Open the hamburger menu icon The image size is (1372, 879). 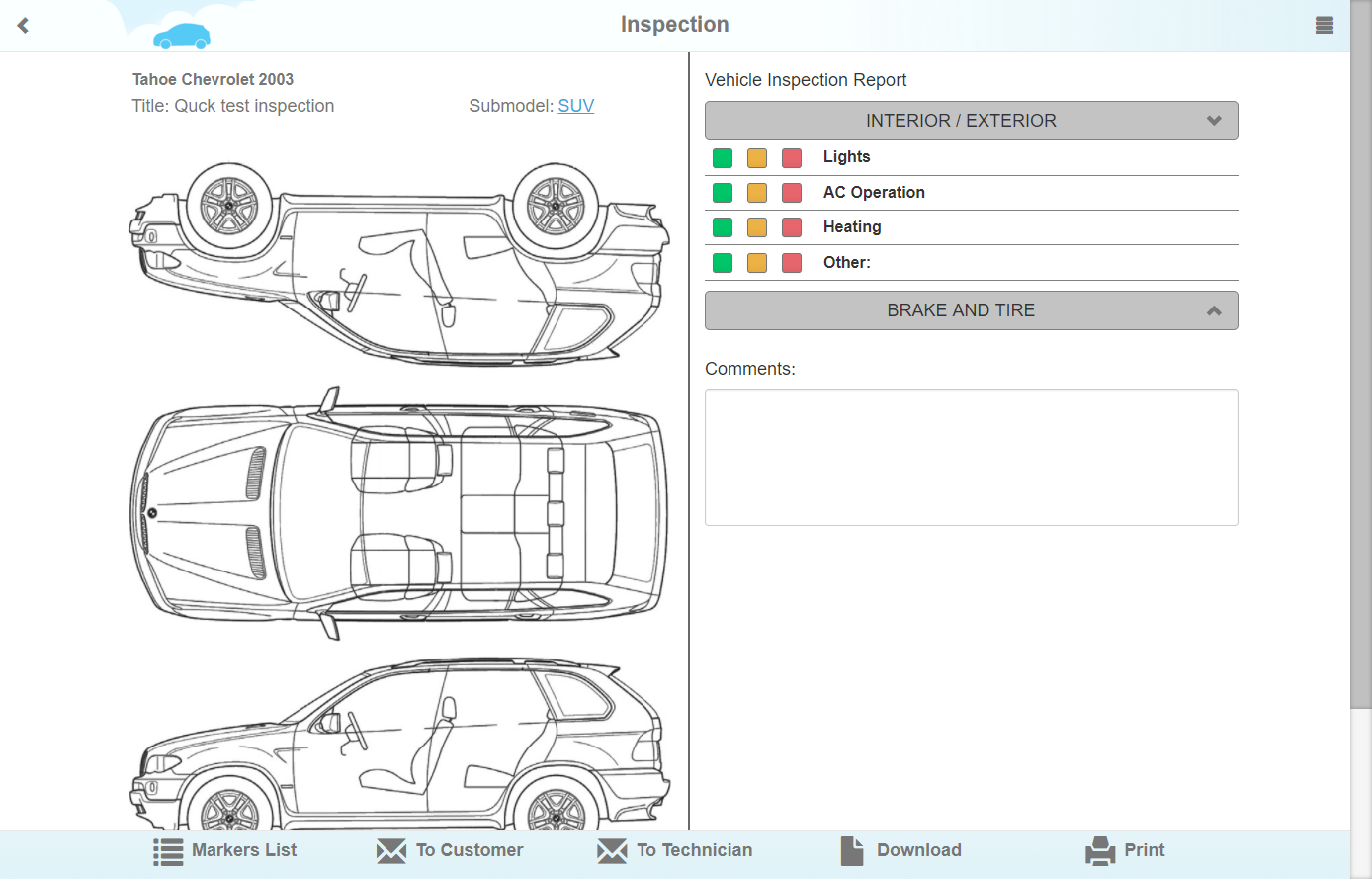tap(1325, 26)
